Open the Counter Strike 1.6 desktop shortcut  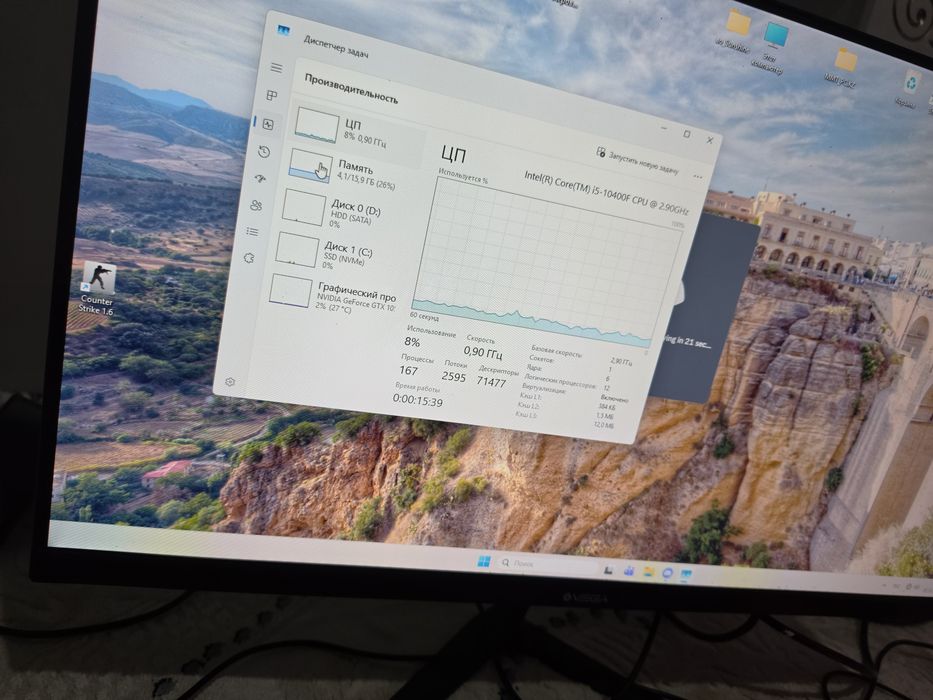tap(97, 289)
